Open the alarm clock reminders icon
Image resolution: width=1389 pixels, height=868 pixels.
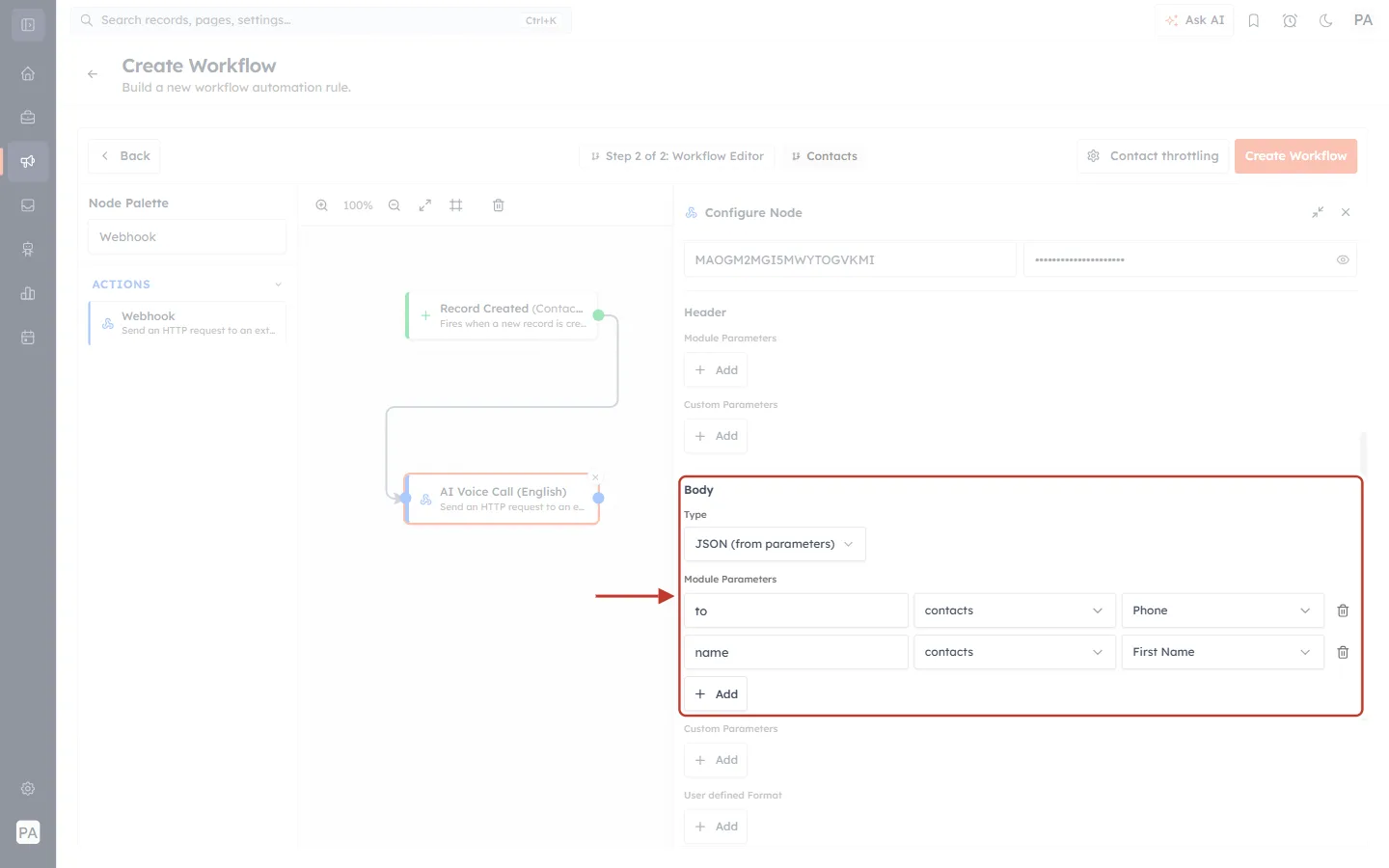1290,20
